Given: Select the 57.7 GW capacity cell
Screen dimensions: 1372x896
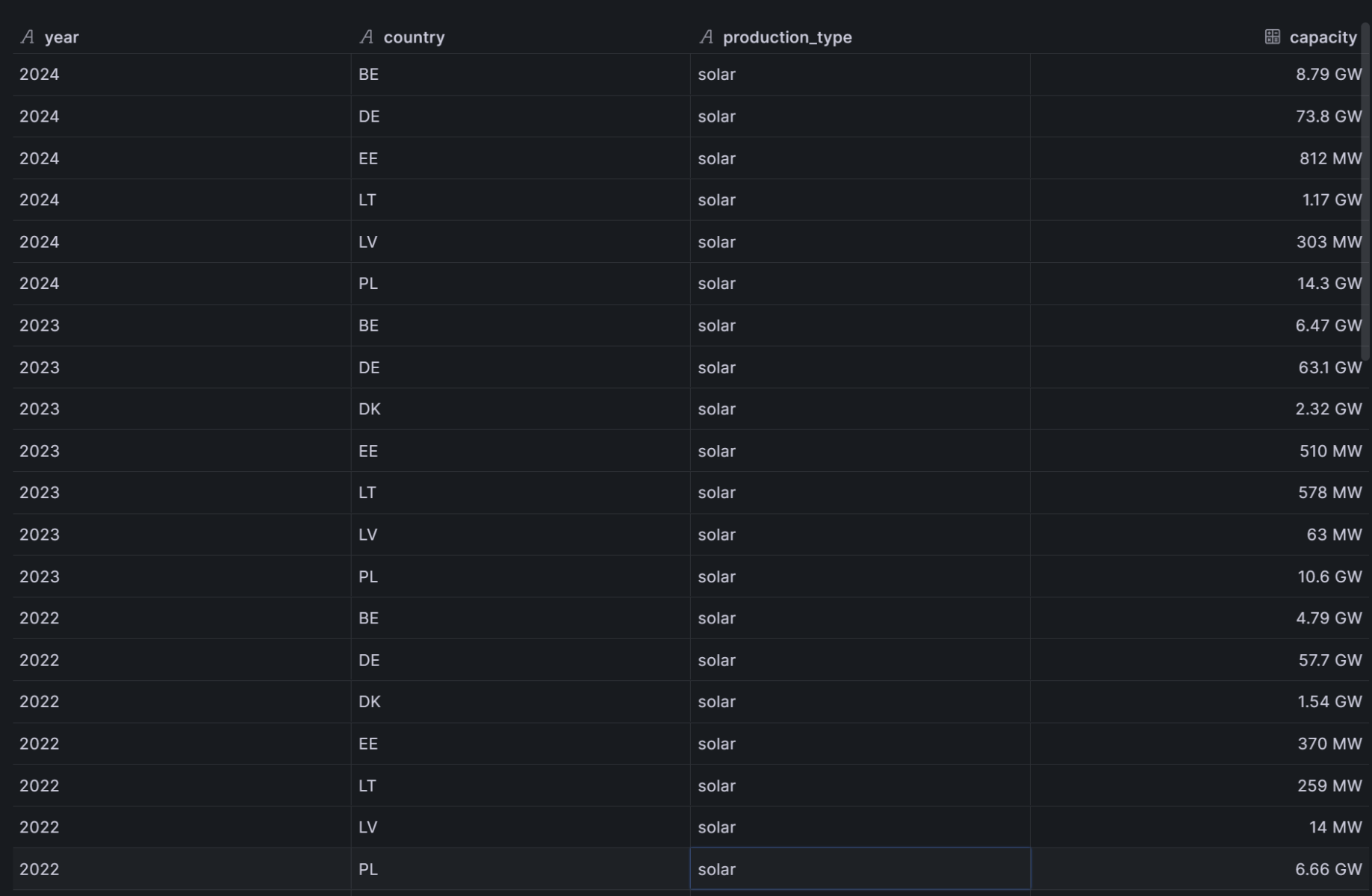Looking at the screenshot, I should [x=1329, y=660].
